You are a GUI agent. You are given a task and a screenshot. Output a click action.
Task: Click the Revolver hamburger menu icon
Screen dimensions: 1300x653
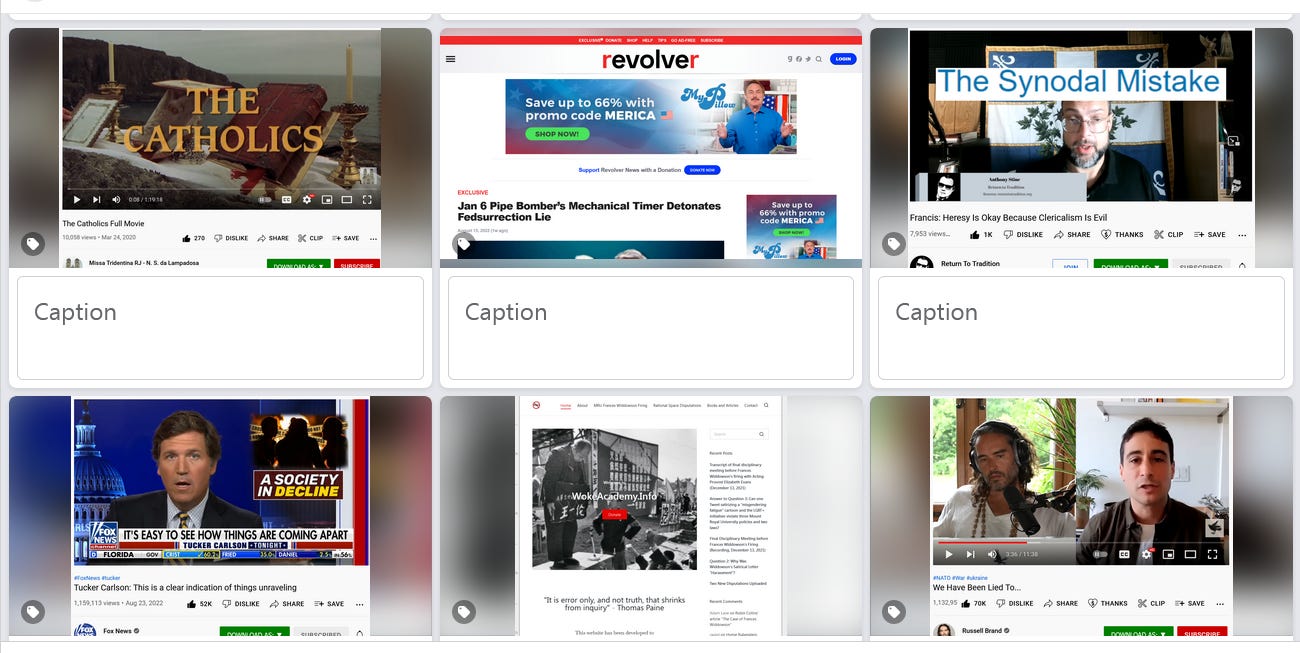click(x=450, y=59)
